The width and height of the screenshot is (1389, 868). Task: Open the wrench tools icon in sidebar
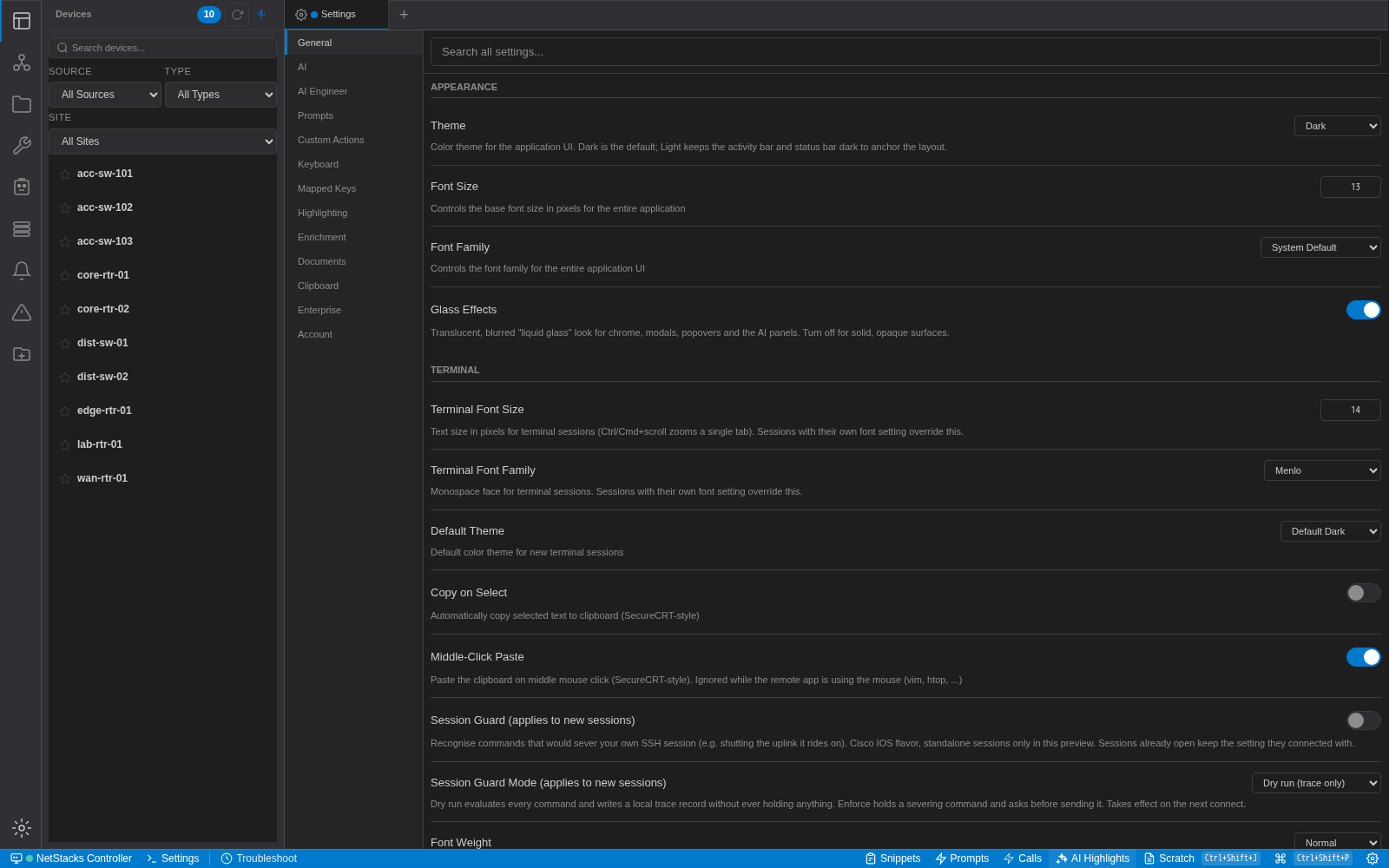coord(22,146)
